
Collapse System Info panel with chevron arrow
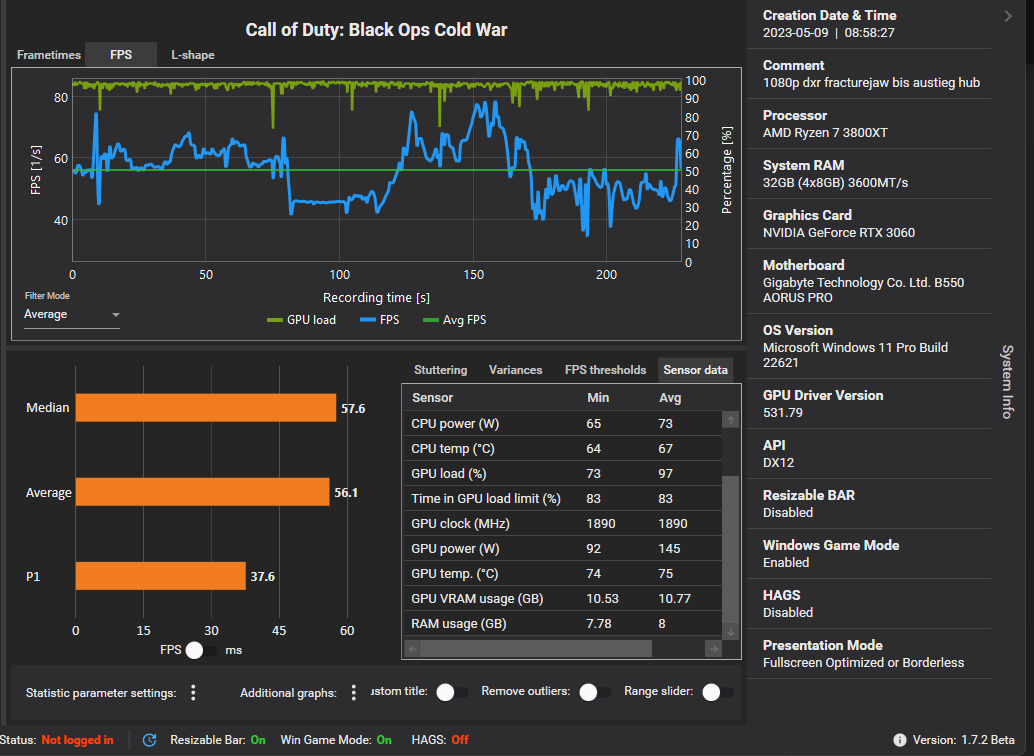[1008, 16]
